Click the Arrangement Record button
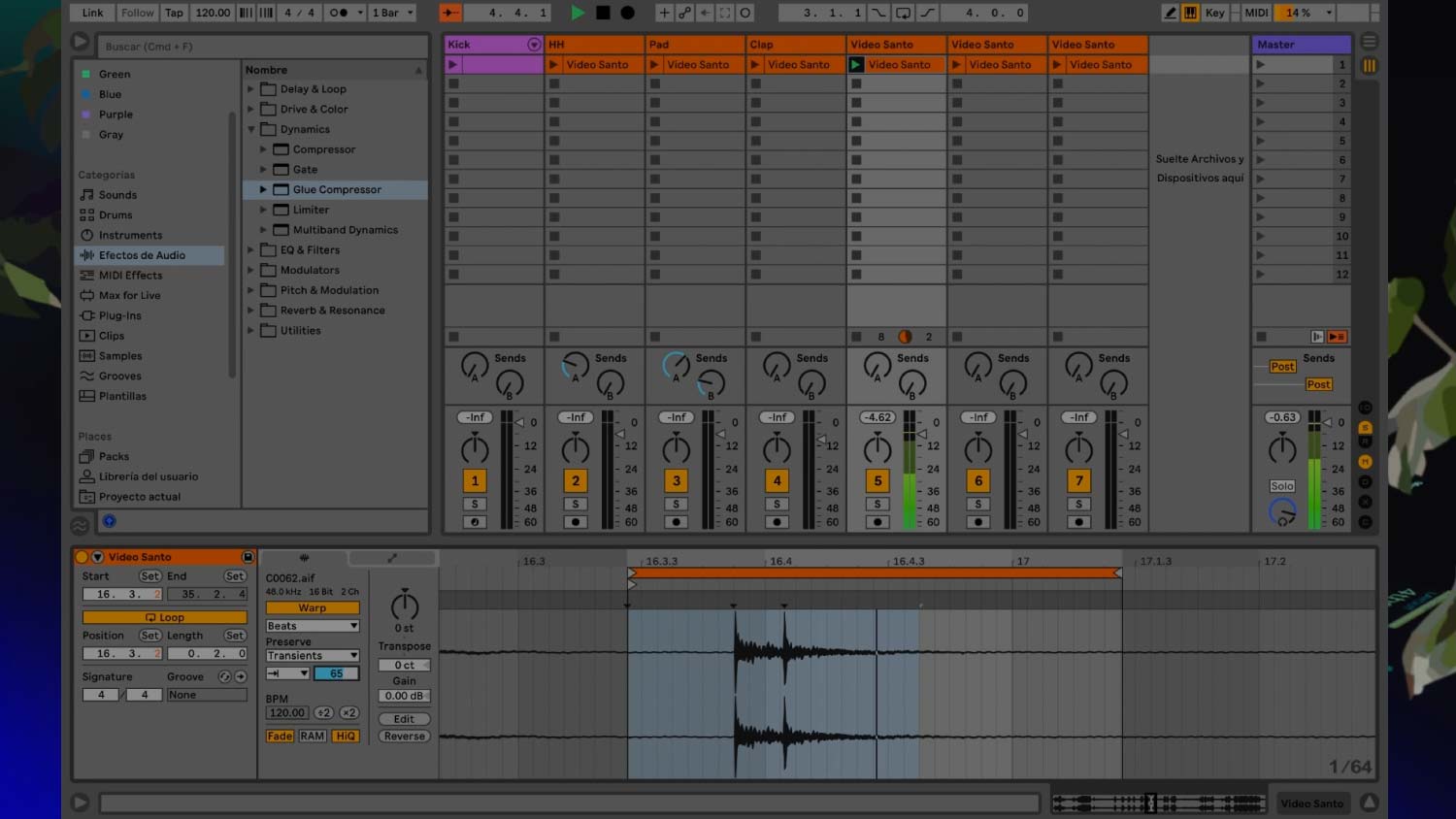The width and height of the screenshot is (1456, 819). coord(628,13)
